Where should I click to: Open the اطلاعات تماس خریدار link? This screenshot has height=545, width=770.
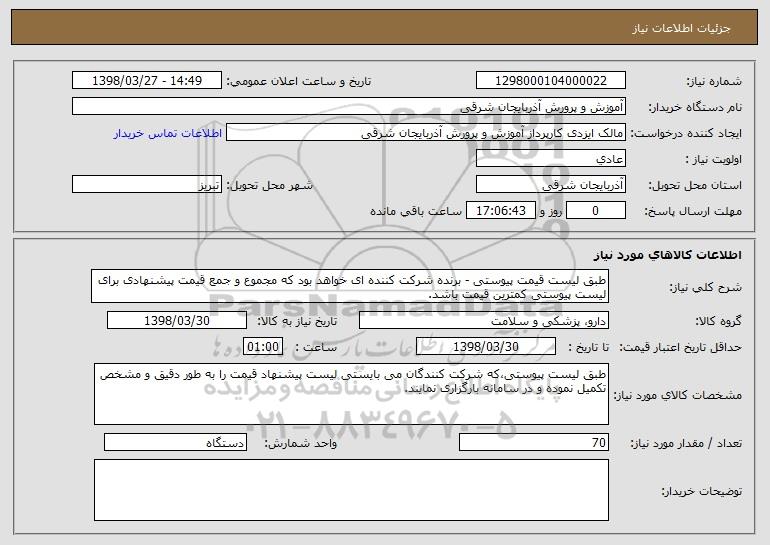168,133
